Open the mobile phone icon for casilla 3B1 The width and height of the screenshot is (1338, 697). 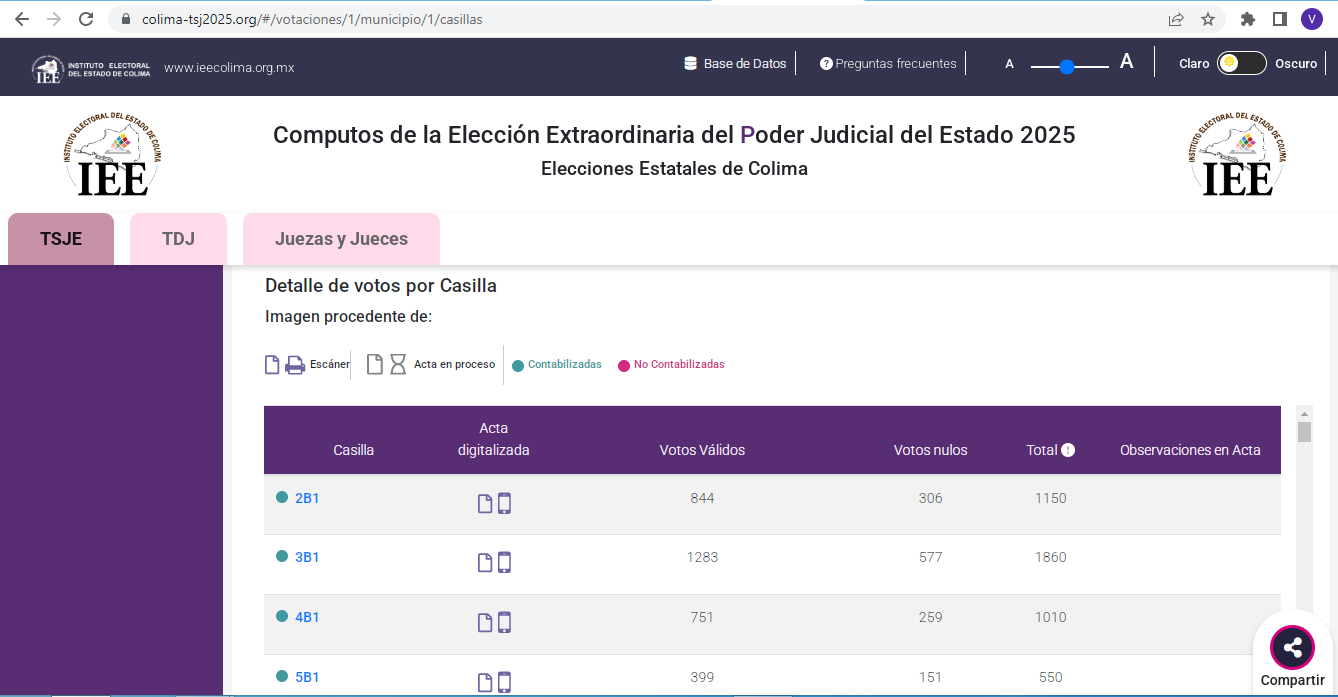pos(504,563)
